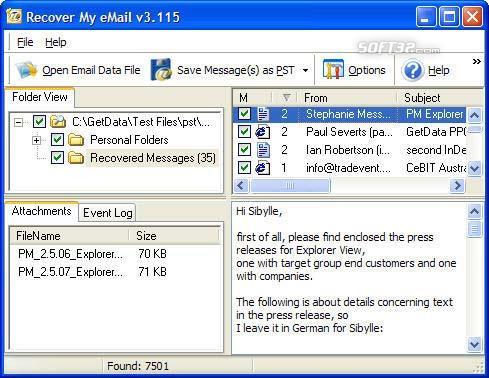Expand the Personal Folders tree node
This screenshot has width=489, height=378.
(37, 140)
